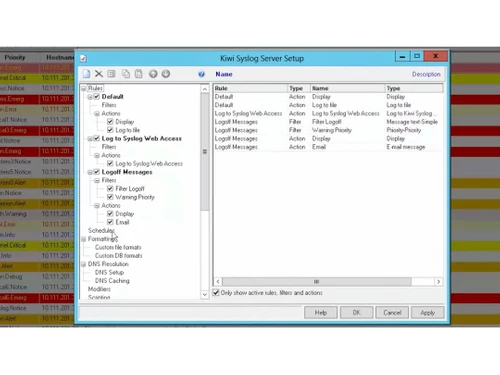The image size is (500, 375).
Task: Open help via blue question icon
Action: (201, 74)
